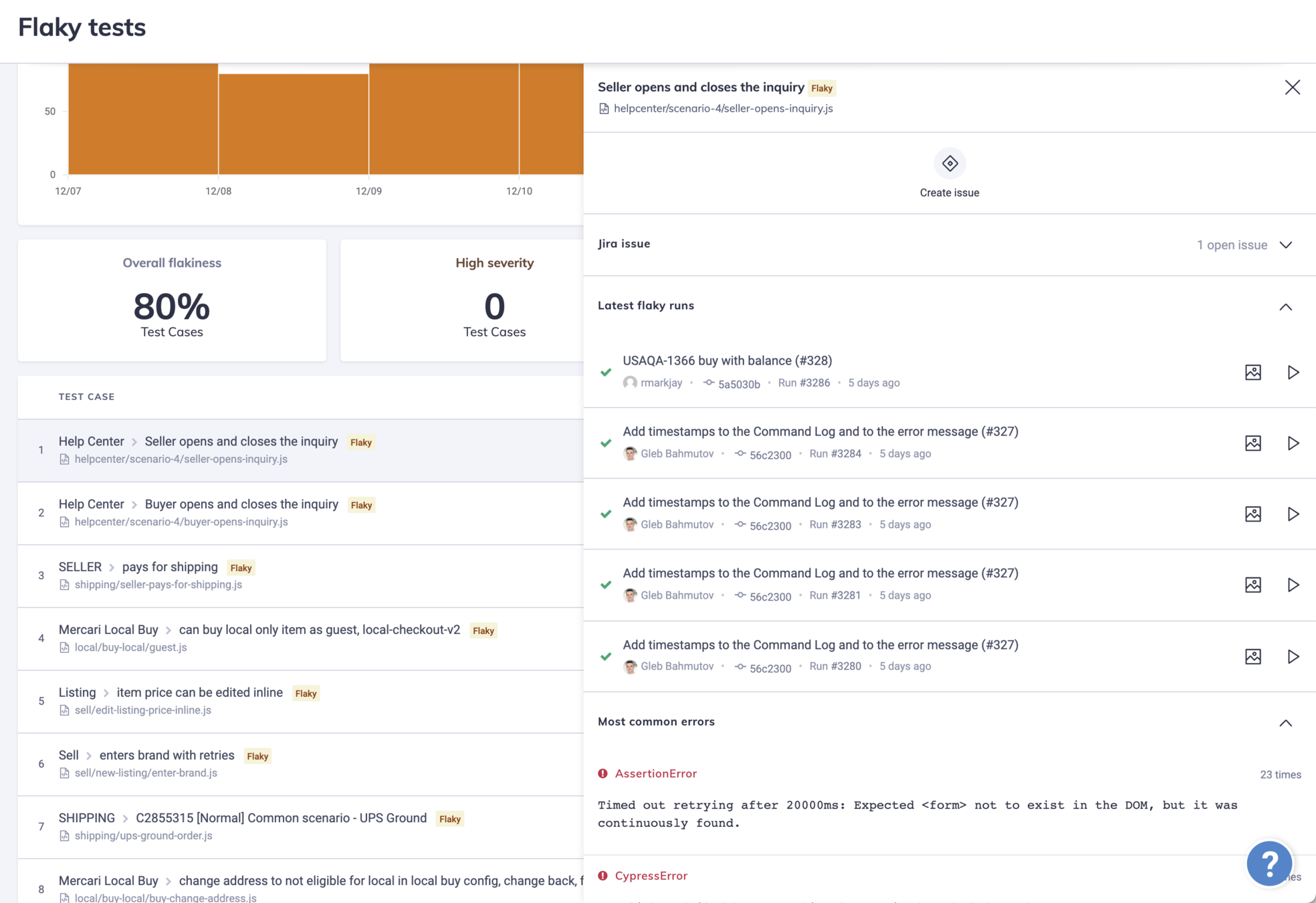Select 'SELLER pays for shipping' test case
Image resolution: width=1316 pixels, height=903 pixels.
170,567
